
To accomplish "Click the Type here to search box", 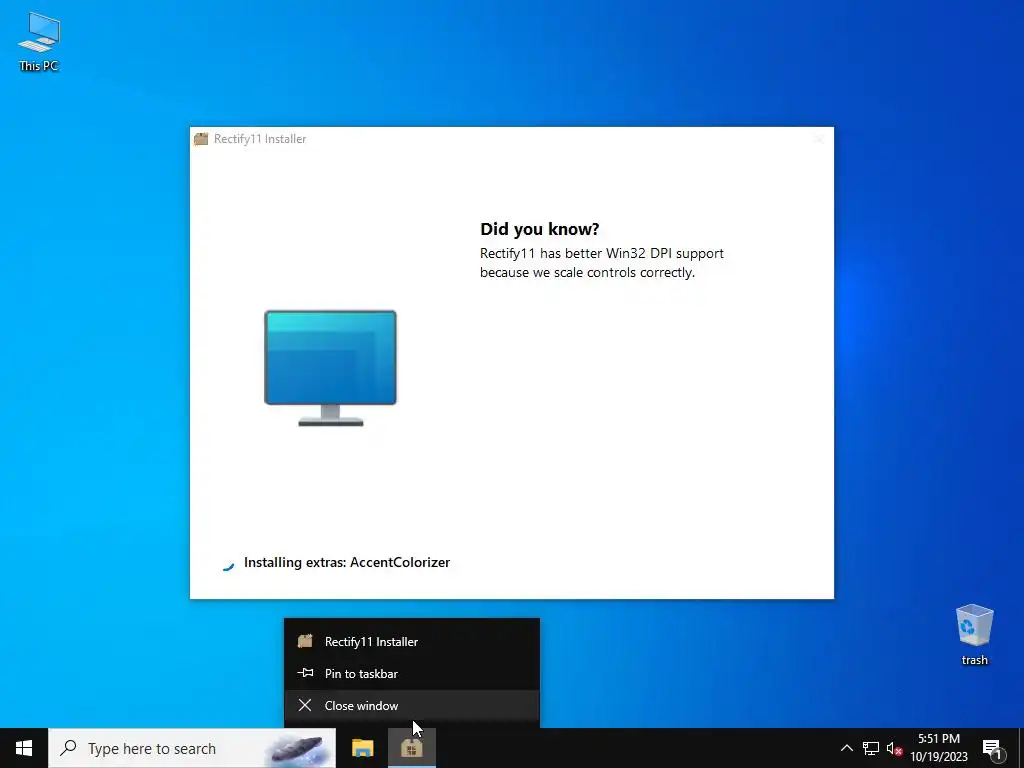I will pyautogui.click(x=192, y=748).
